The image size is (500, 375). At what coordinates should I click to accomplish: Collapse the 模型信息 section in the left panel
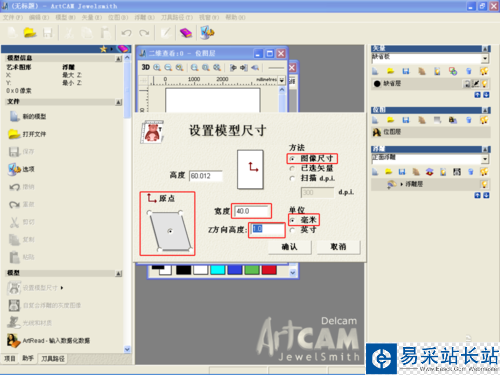coord(119,59)
